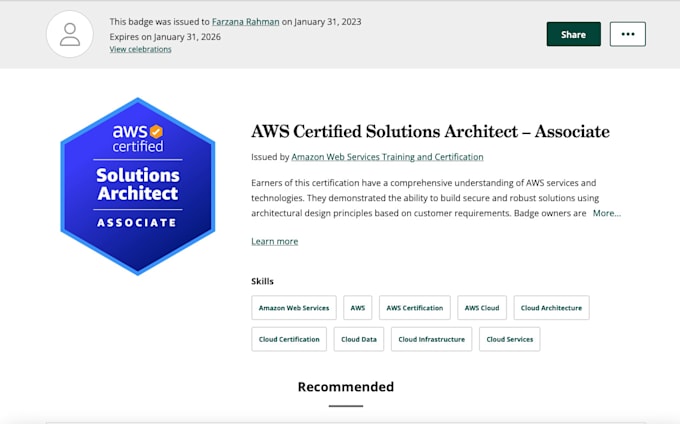Select the Cloud Certification skill tag
This screenshot has height=424, width=680.
pyautogui.click(x=289, y=339)
